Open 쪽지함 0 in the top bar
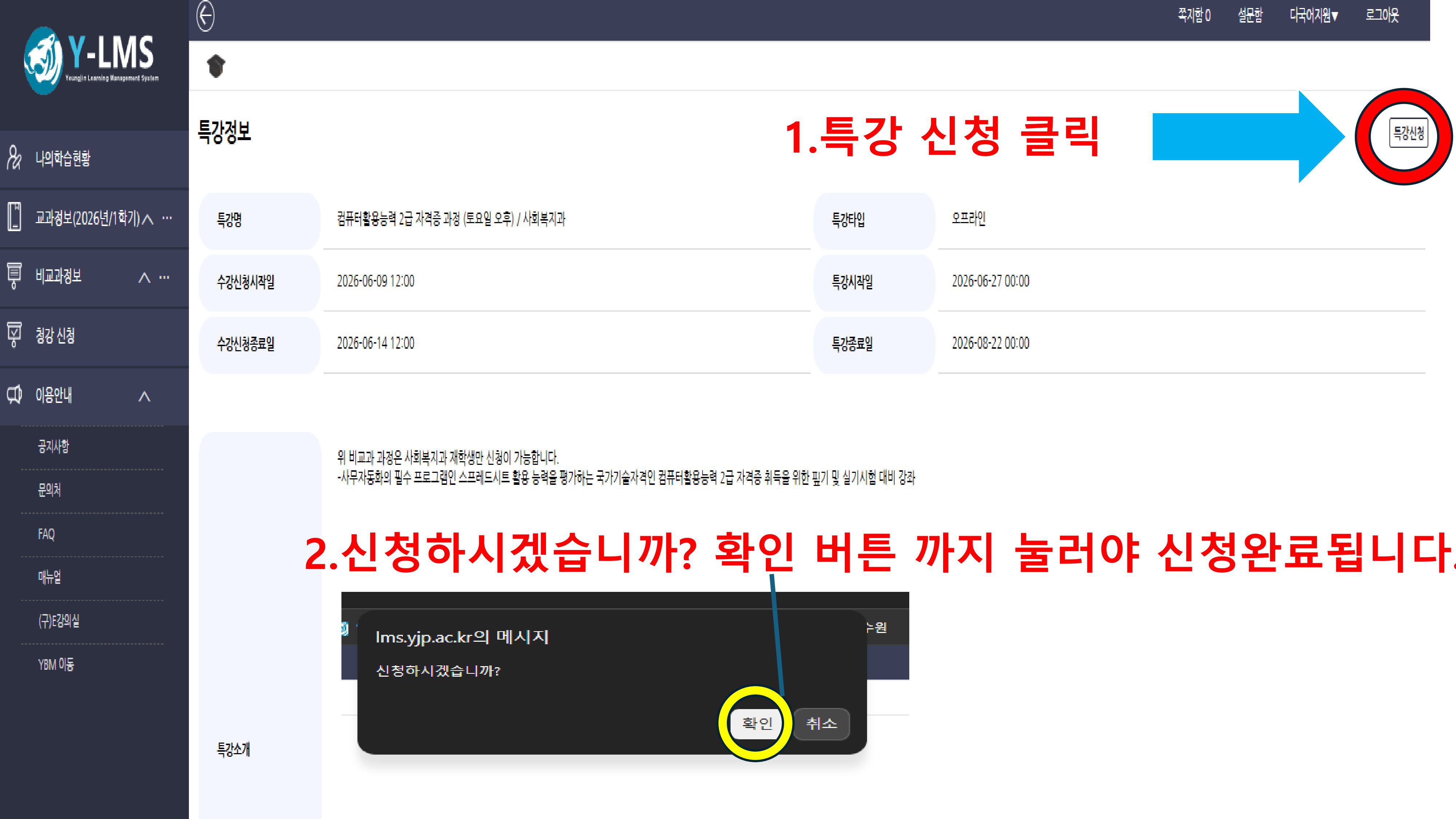The height and width of the screenshot is (819, 1456). click(1194, 15)
